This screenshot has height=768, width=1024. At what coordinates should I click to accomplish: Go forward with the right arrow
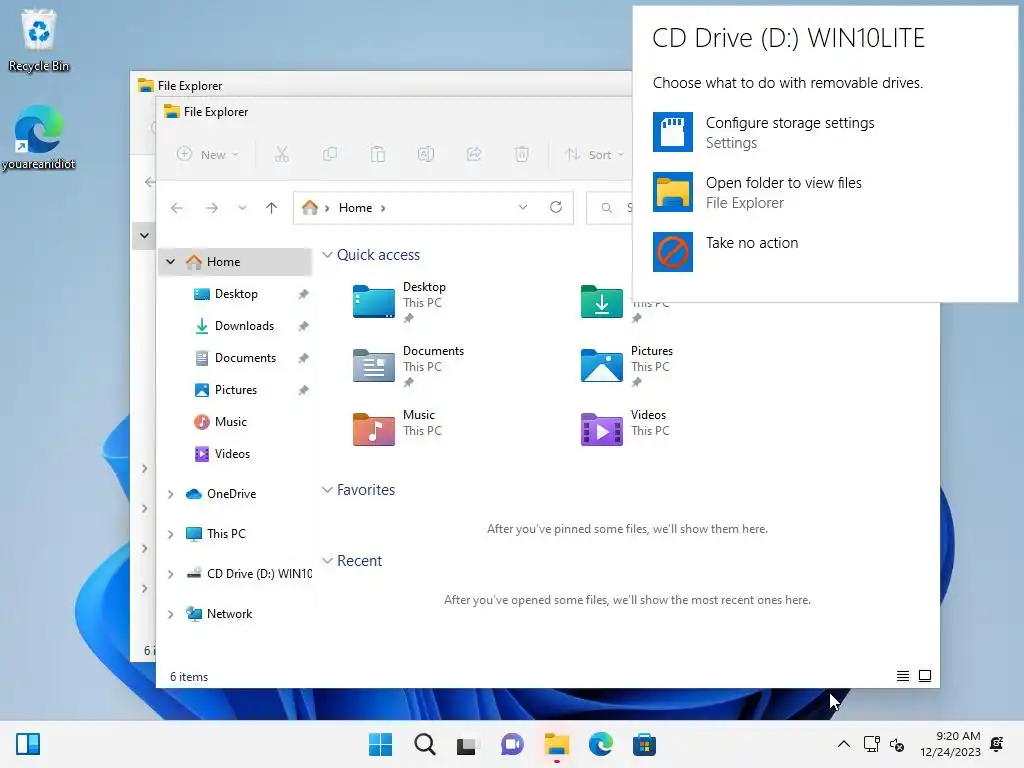pos(212,208)
